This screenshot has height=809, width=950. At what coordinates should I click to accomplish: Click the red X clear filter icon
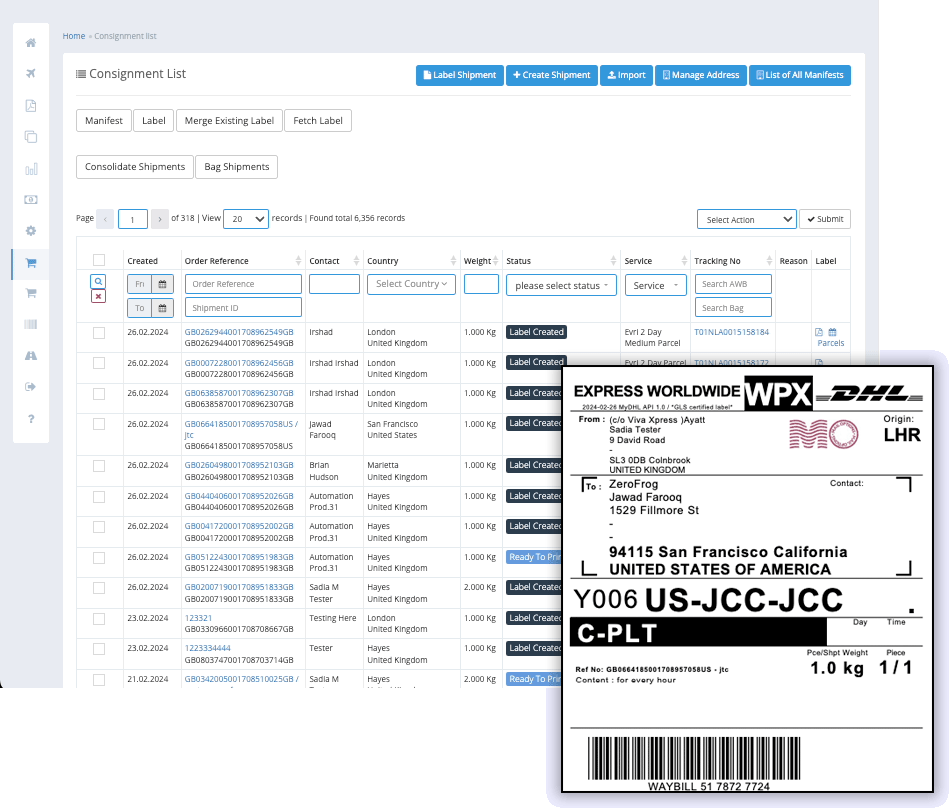pyautogui.click(x=98, y=296)
